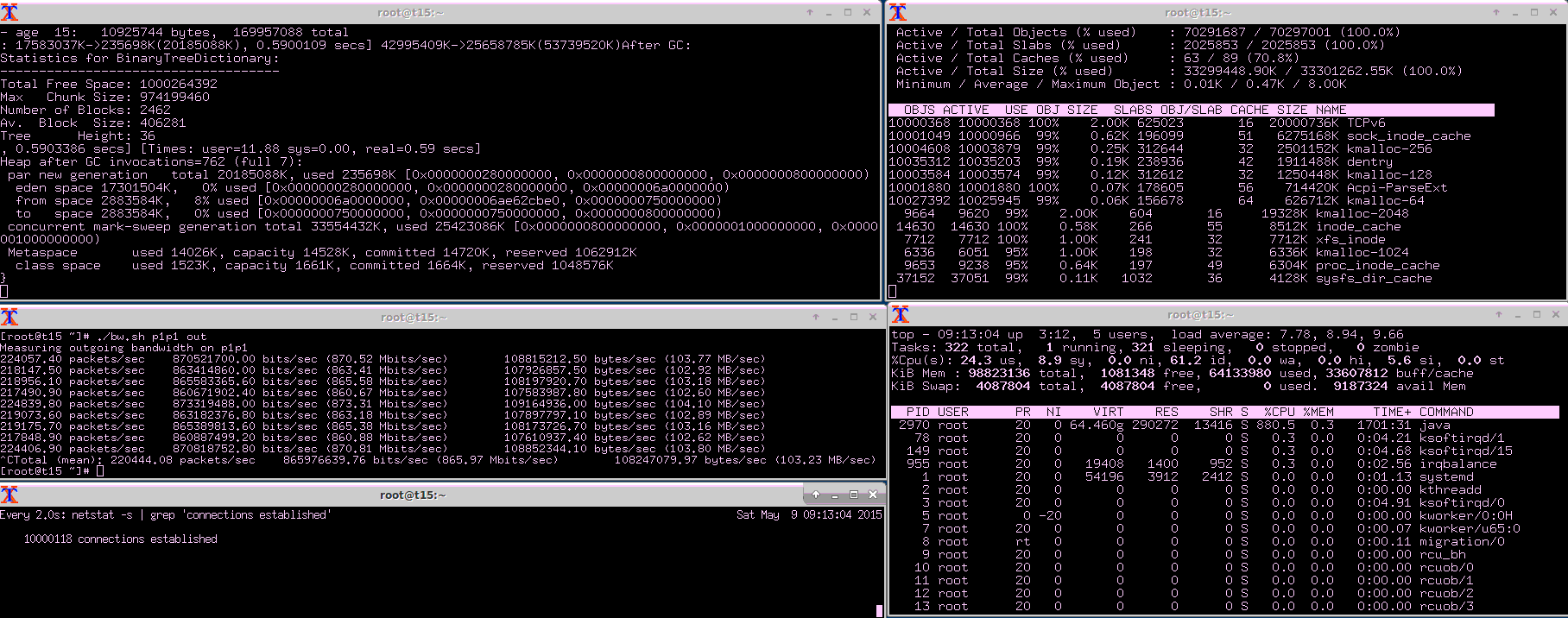Viewport: 1568px width, 618px height.
Task: Shade the netstat watch window with up-arrow
Action: (x=816, y=495)
